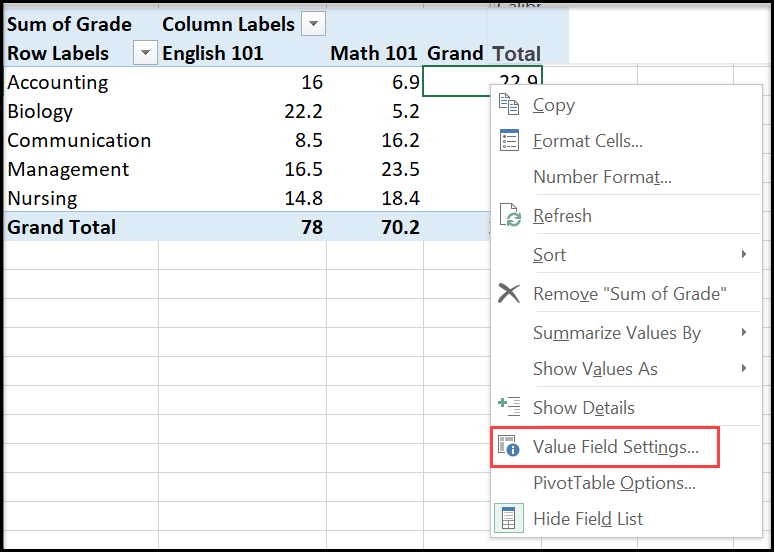Select Biology English value 22.2
The image size is (774, 552).
[303, 111]
